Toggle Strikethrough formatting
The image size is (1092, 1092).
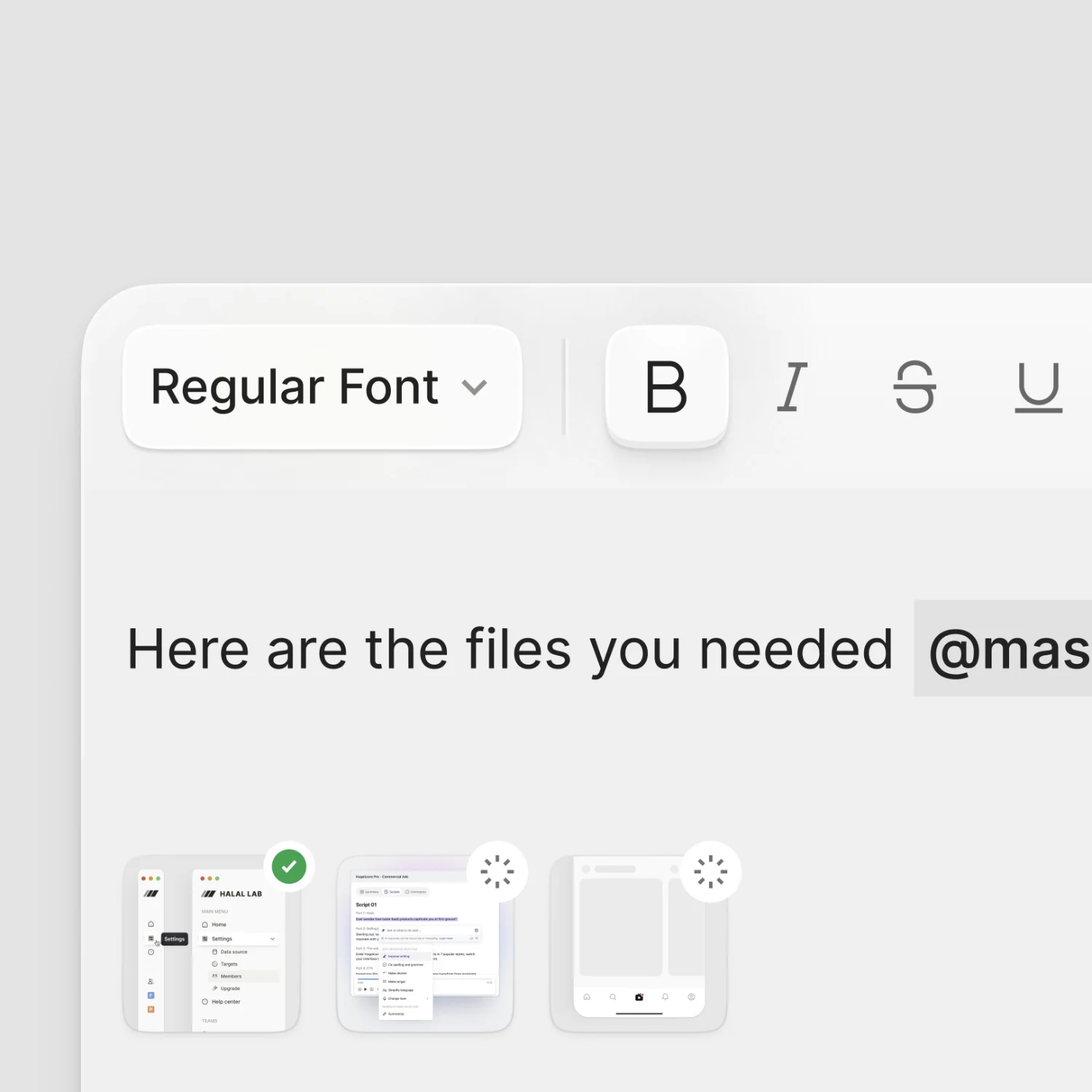click(x=914, y=387)
